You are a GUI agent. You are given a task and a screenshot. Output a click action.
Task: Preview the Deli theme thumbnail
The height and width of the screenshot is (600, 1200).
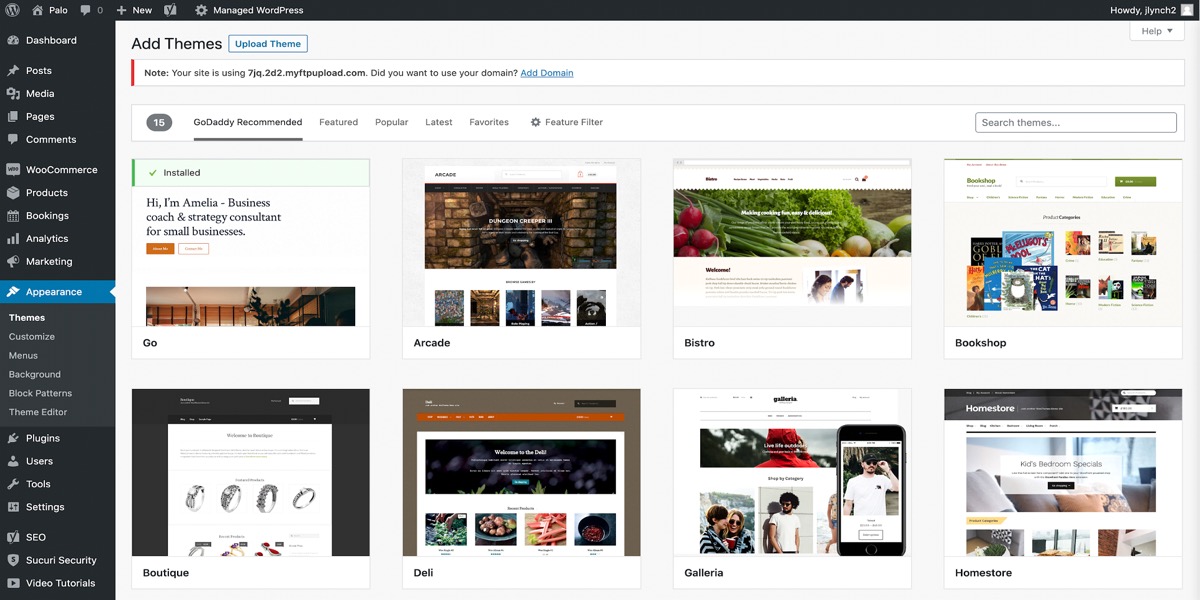click(521, 473)
